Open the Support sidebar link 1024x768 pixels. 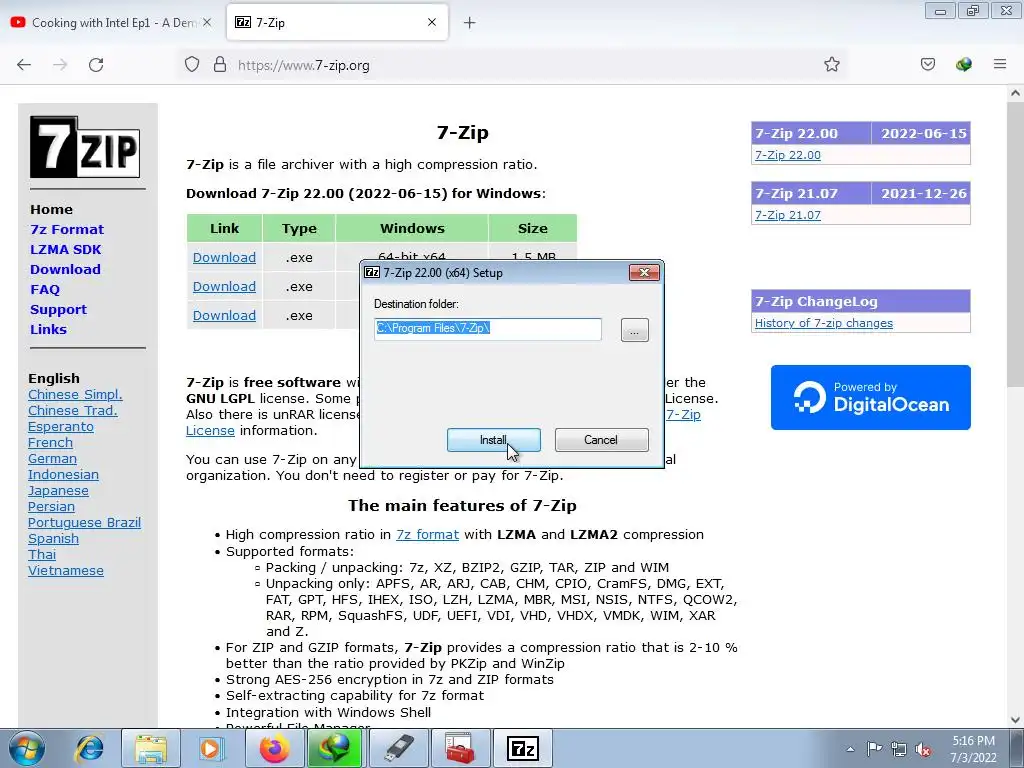pyautogui.click(x=58, y=310)
